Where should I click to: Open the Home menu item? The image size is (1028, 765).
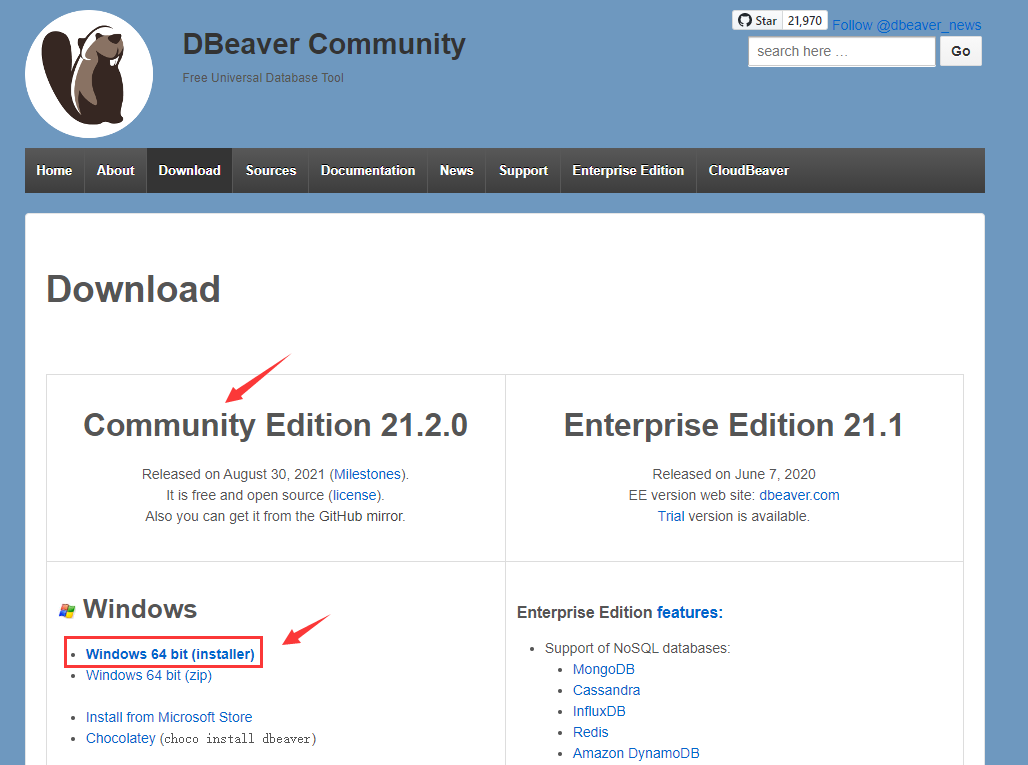[x=54, y=170]
